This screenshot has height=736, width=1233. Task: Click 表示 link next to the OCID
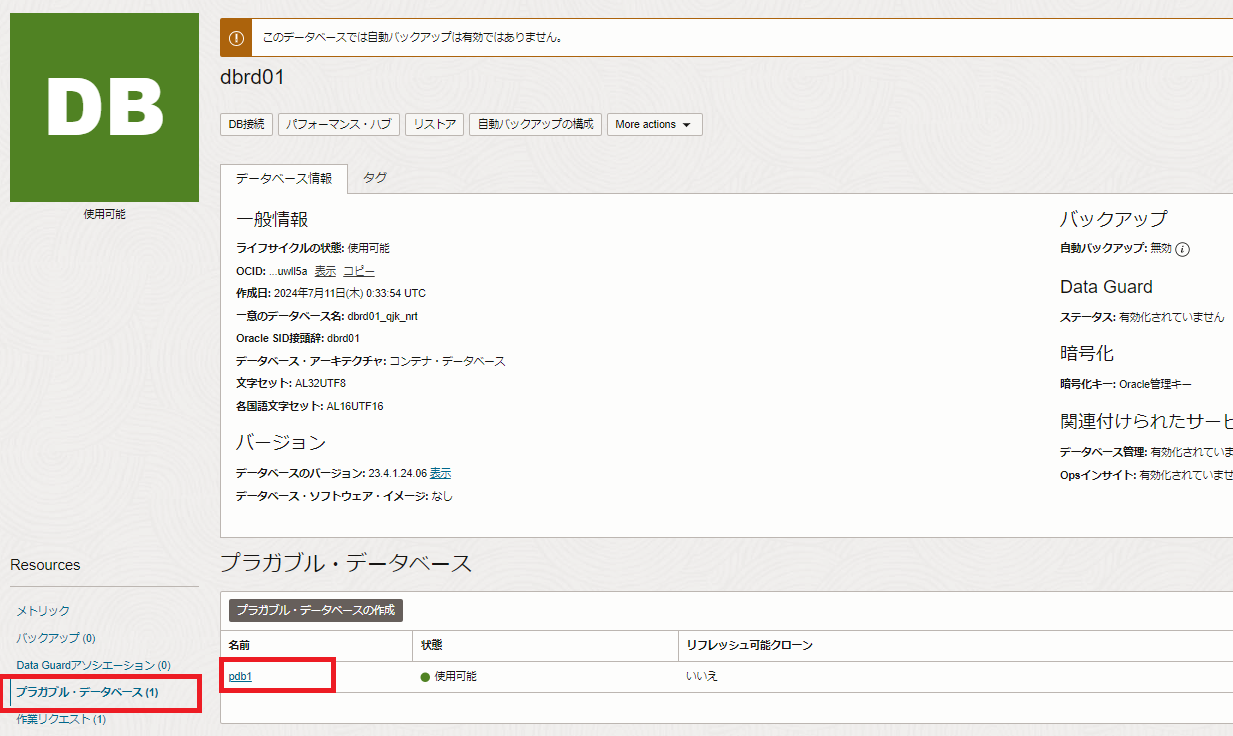[x=325, y=271]
